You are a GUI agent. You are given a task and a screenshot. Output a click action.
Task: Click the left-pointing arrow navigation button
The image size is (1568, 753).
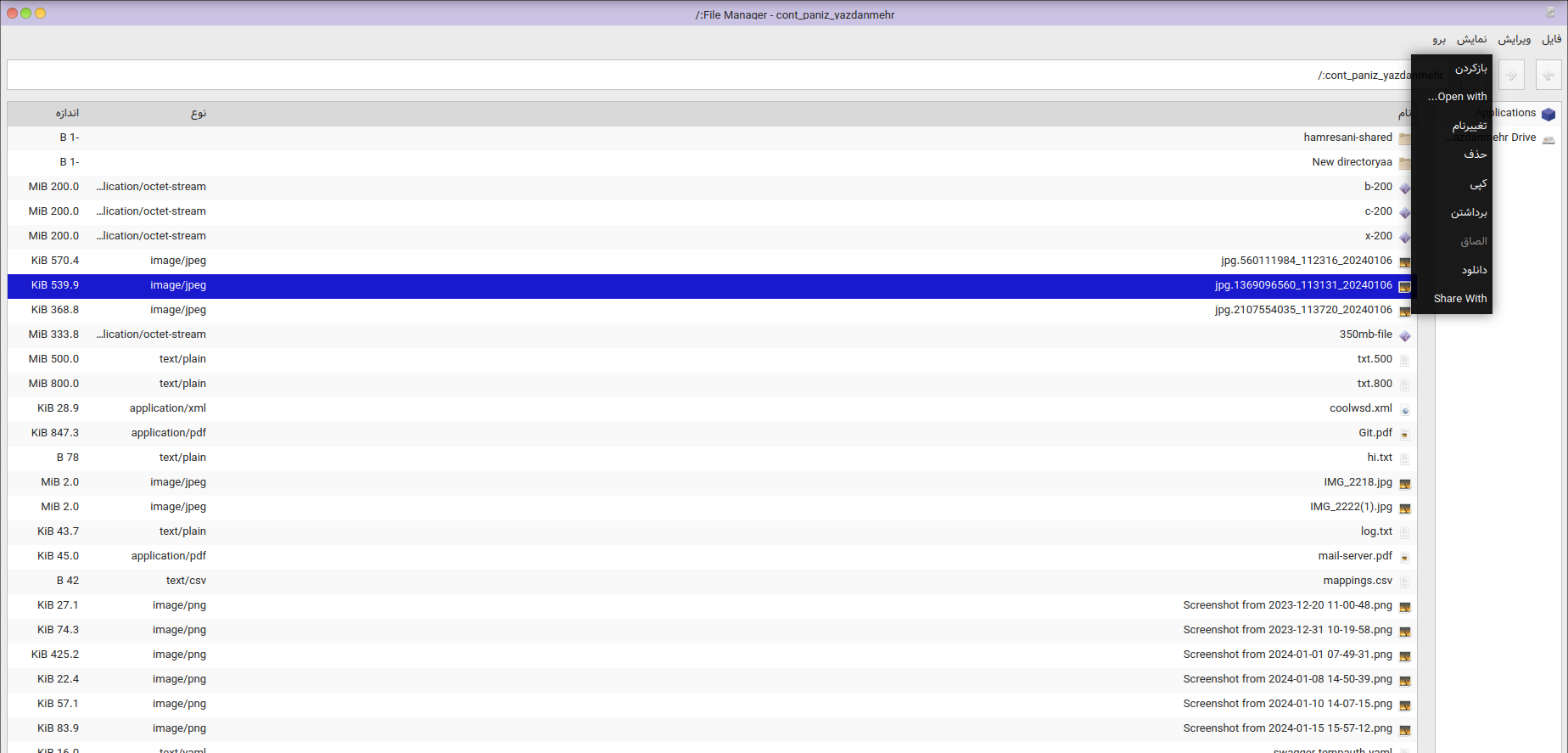1548,75
